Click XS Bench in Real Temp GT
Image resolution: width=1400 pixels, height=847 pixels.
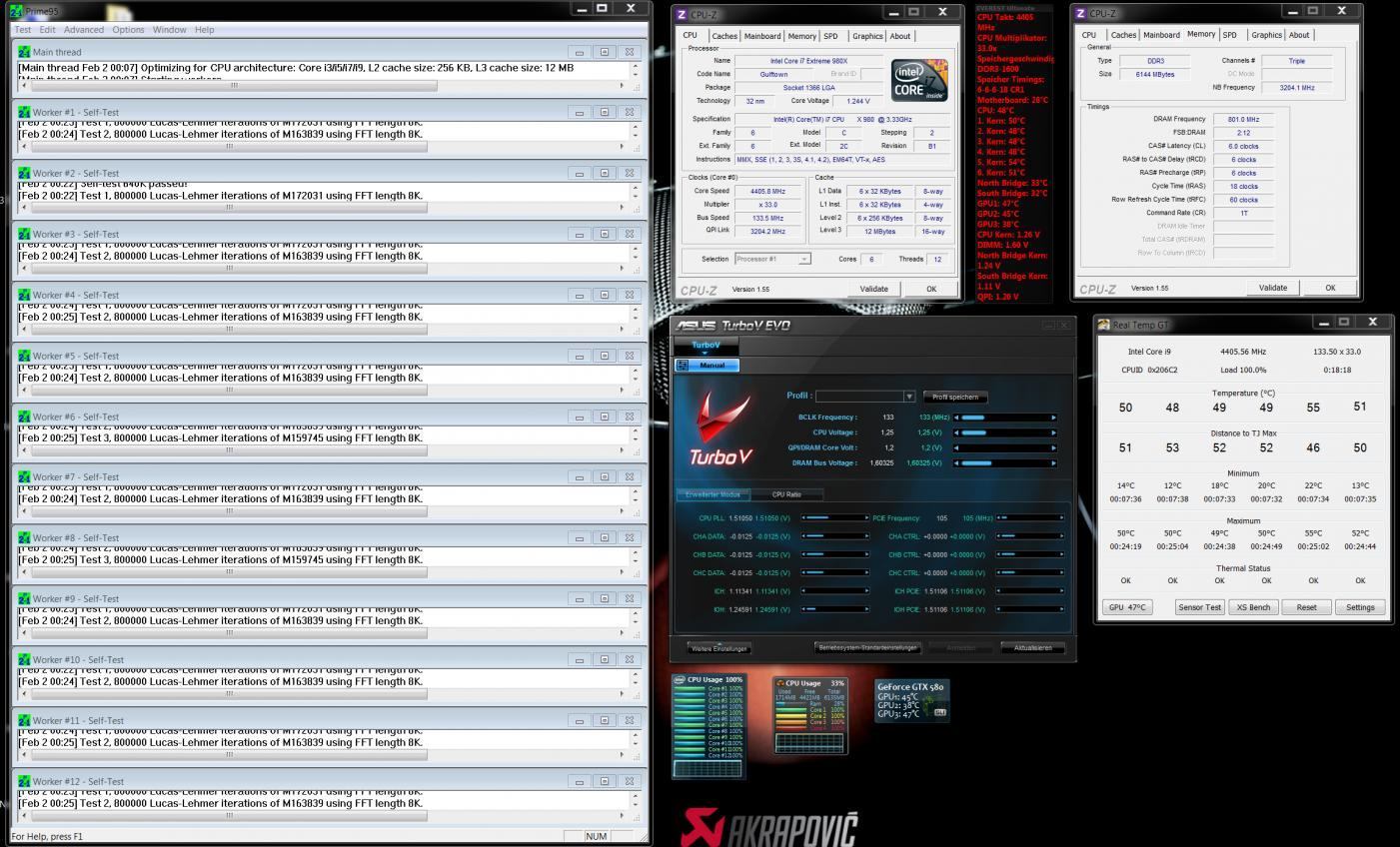pyautogui.click(x=1253, y=607)
